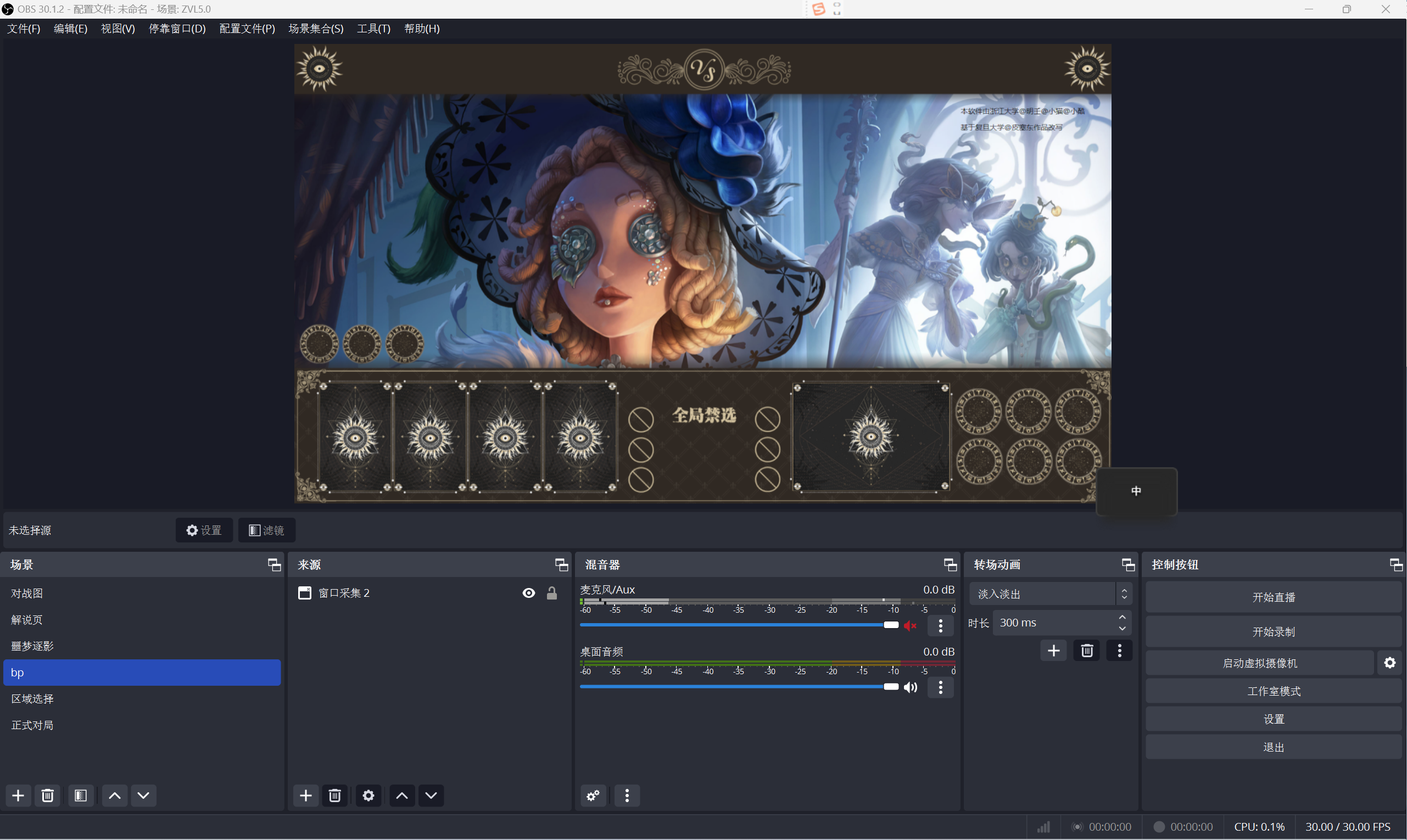This screenshot has width=1407, height=840.
Task: Click 开始直播 button
Action: (1274, 597)
